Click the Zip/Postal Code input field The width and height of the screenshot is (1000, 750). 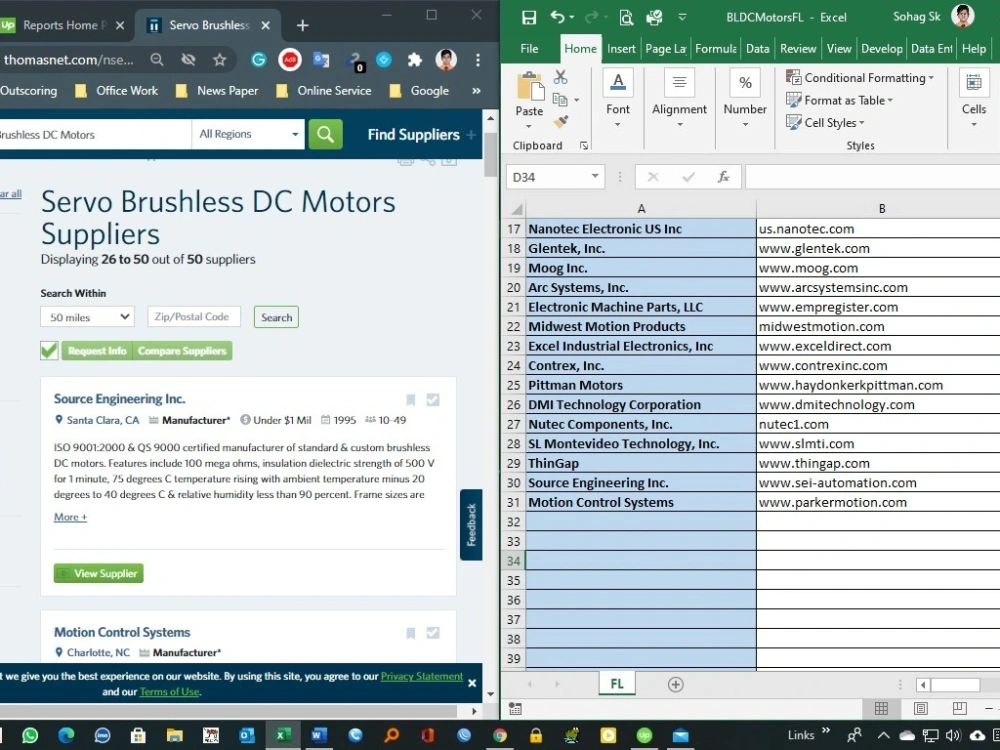click(x=194, y=316)
